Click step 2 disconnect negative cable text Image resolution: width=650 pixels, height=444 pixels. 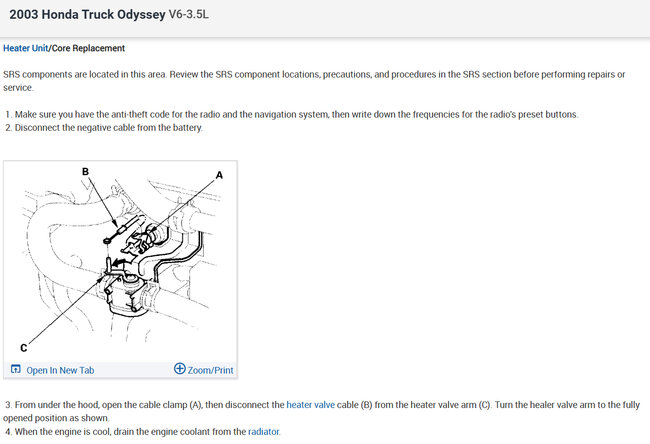coord(104,128)
